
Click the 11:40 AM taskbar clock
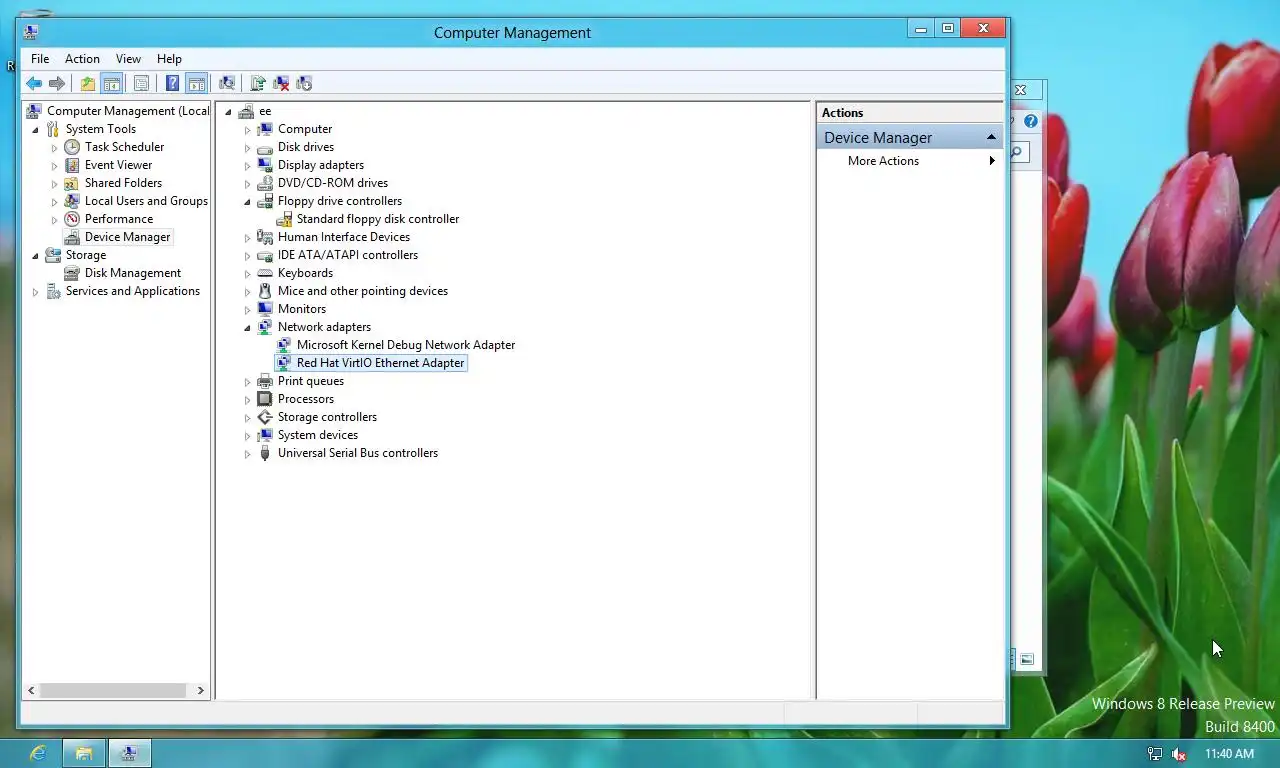[x=1229, y=754]
